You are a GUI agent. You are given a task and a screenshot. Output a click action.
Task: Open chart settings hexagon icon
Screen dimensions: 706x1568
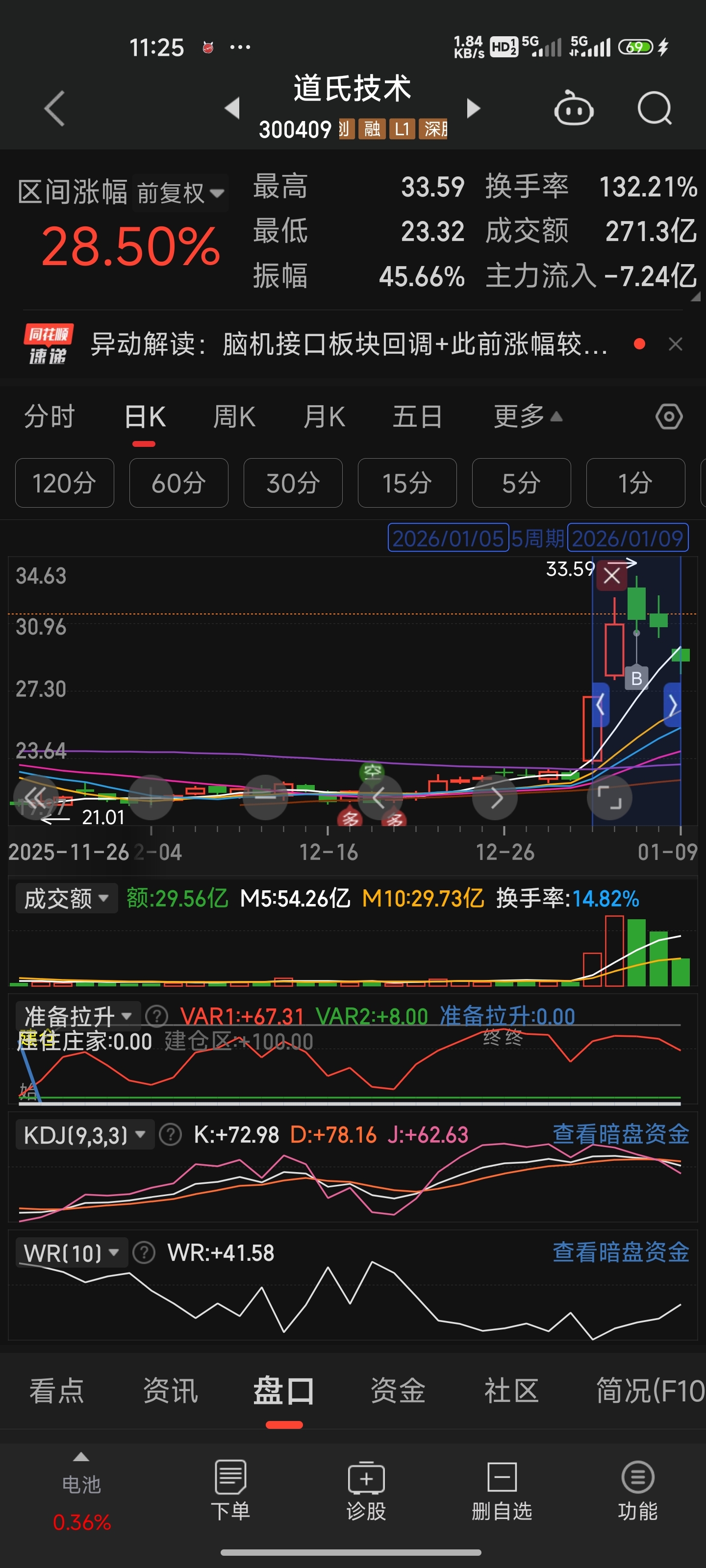tap(669, 417)
